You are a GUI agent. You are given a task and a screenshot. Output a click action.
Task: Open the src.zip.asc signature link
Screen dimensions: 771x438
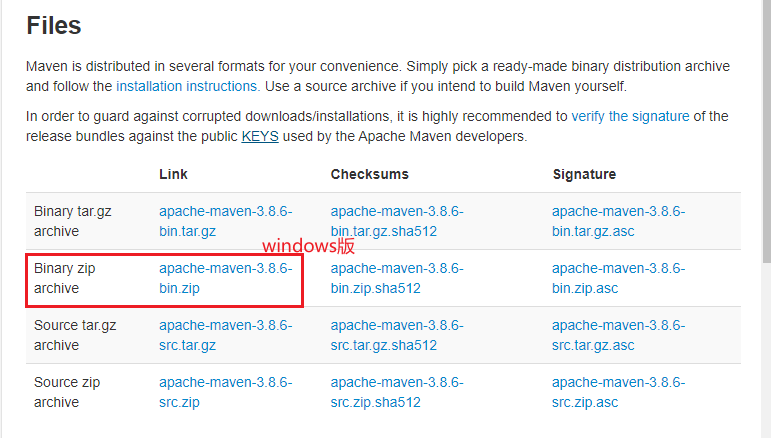tap(618, 392)
